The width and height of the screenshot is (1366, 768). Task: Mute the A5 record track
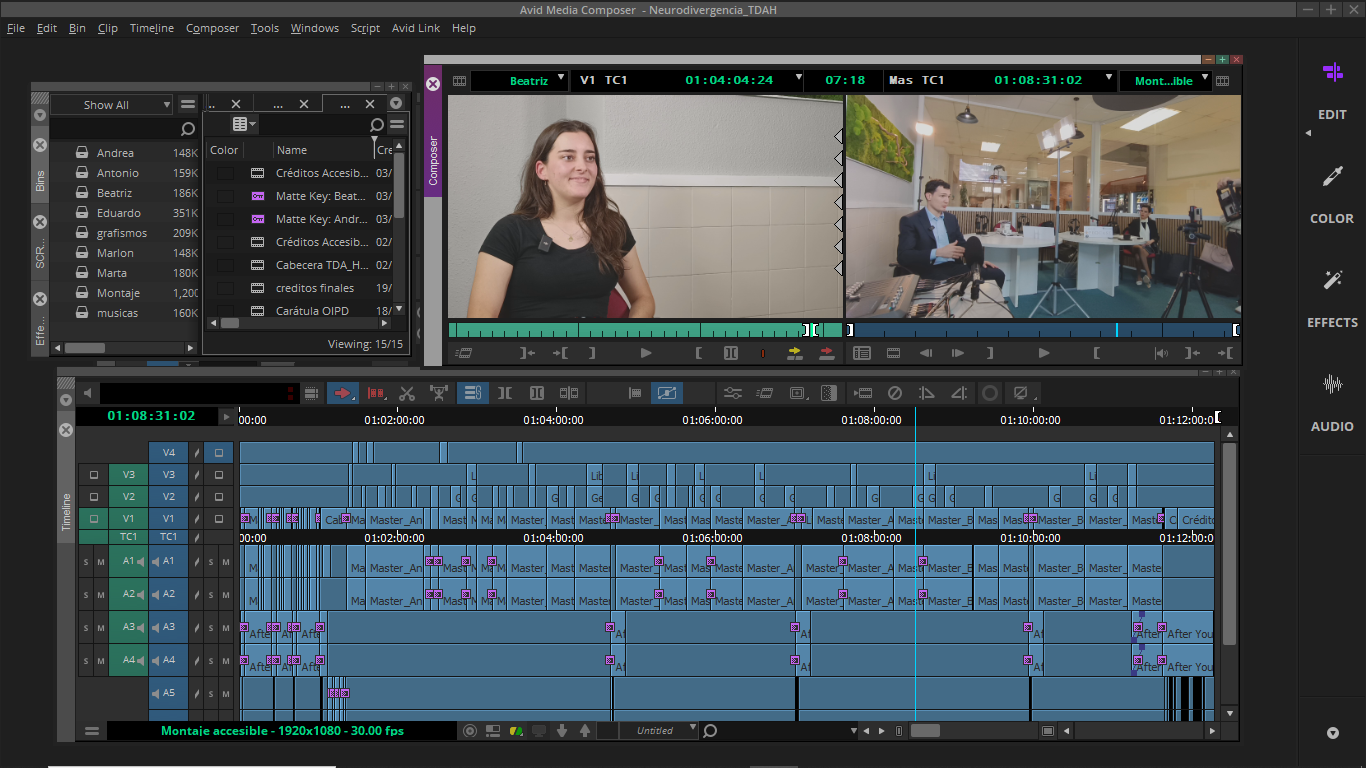(226, 693)
